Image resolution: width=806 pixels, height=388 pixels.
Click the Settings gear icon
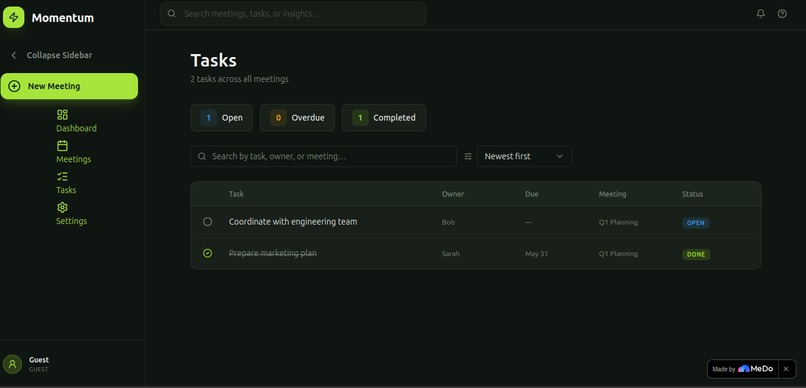62,208
